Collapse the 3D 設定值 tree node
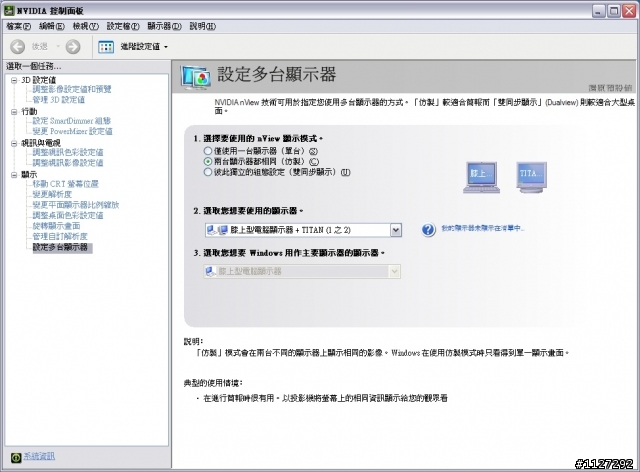The height and width of the screenshot is (472, 640). [14, 80]
